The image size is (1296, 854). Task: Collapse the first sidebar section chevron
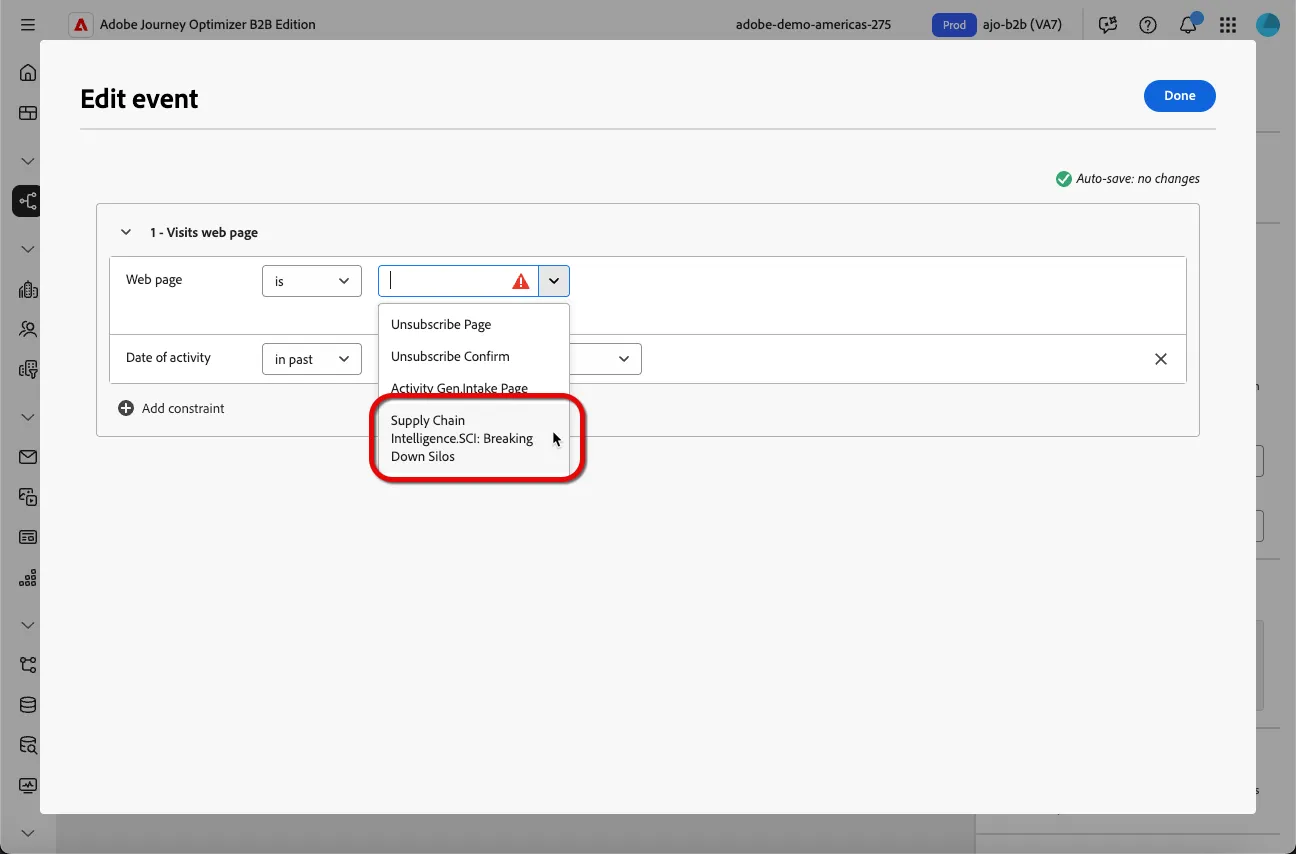[28, 161]
